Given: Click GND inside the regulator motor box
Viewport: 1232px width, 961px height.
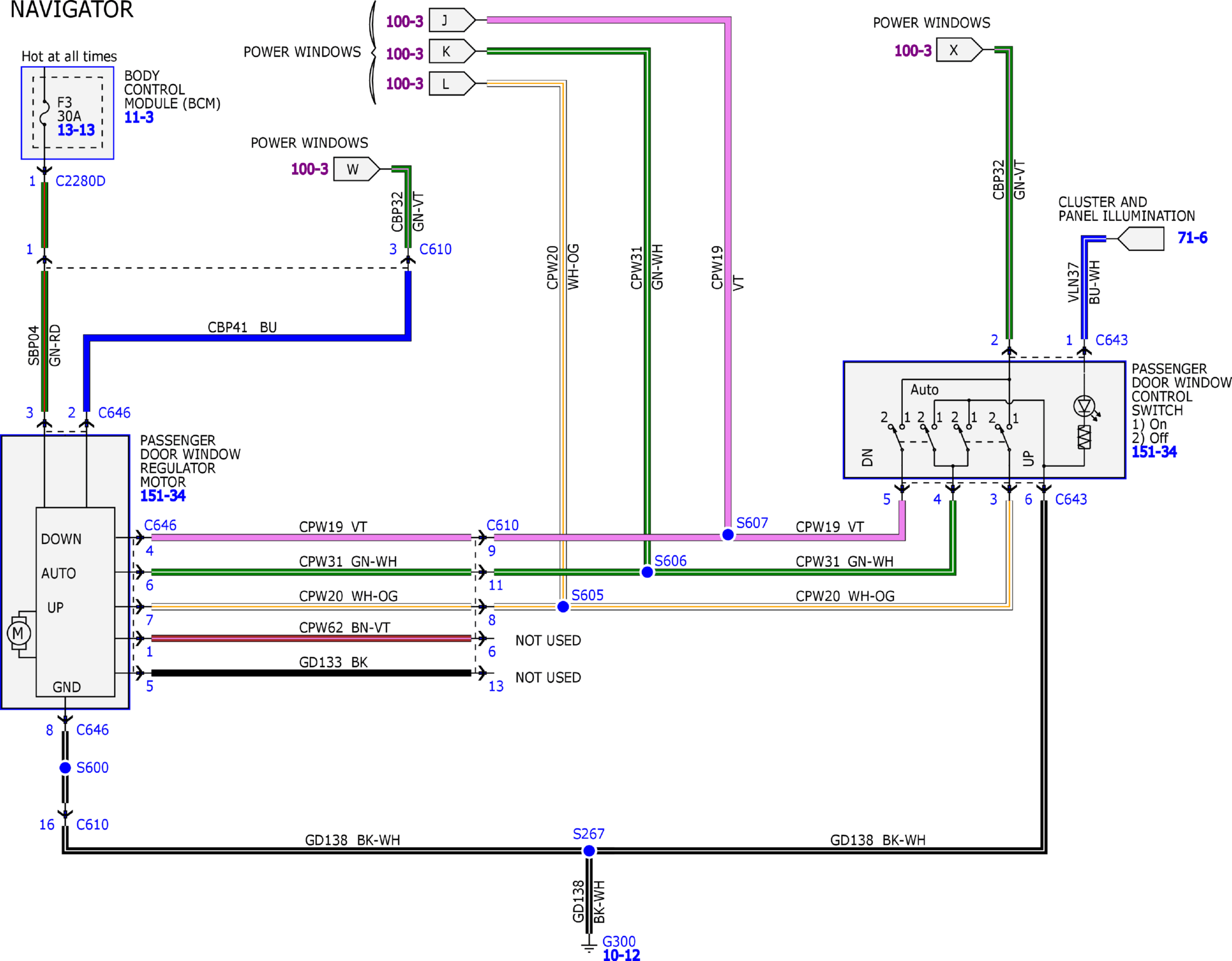Looking at the screenshot, I should coord(67,687).
